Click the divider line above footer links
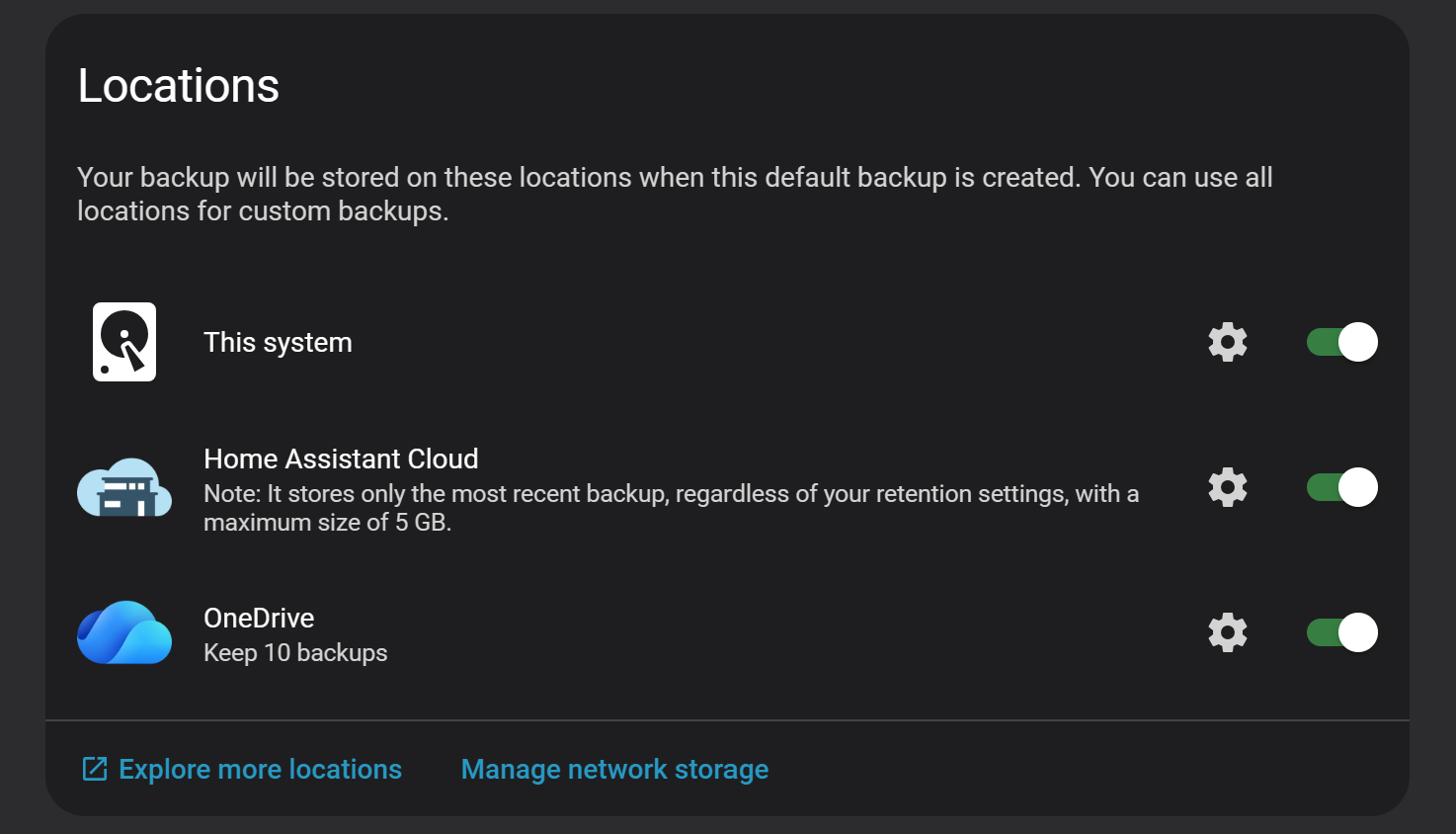The image size is (1456, 834). point(727,720)
